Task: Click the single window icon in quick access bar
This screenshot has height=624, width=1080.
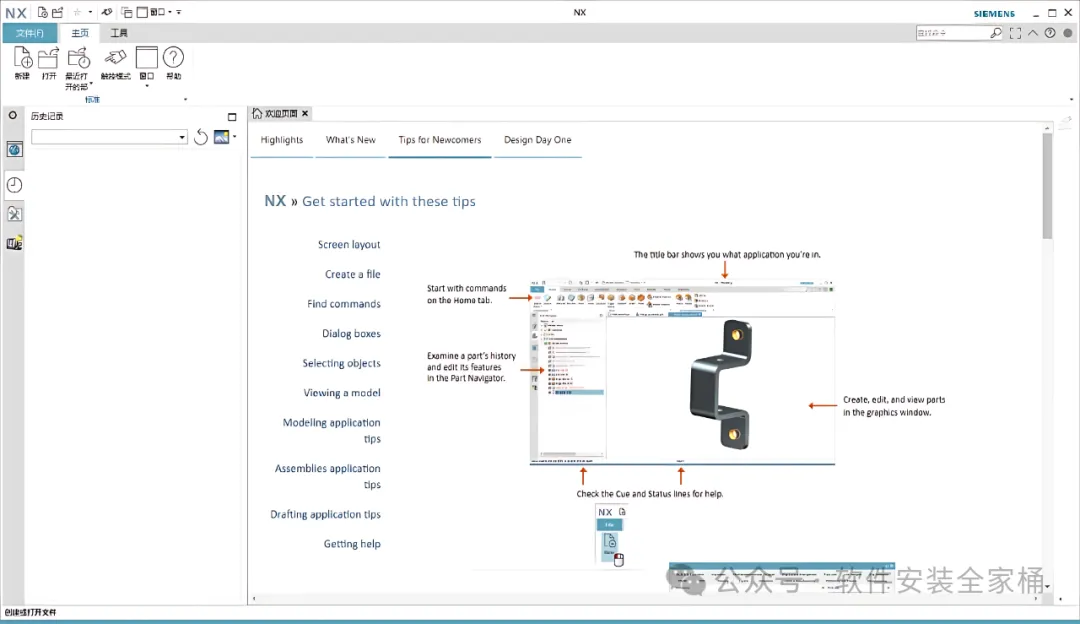Action: click(x=142, y=12)
